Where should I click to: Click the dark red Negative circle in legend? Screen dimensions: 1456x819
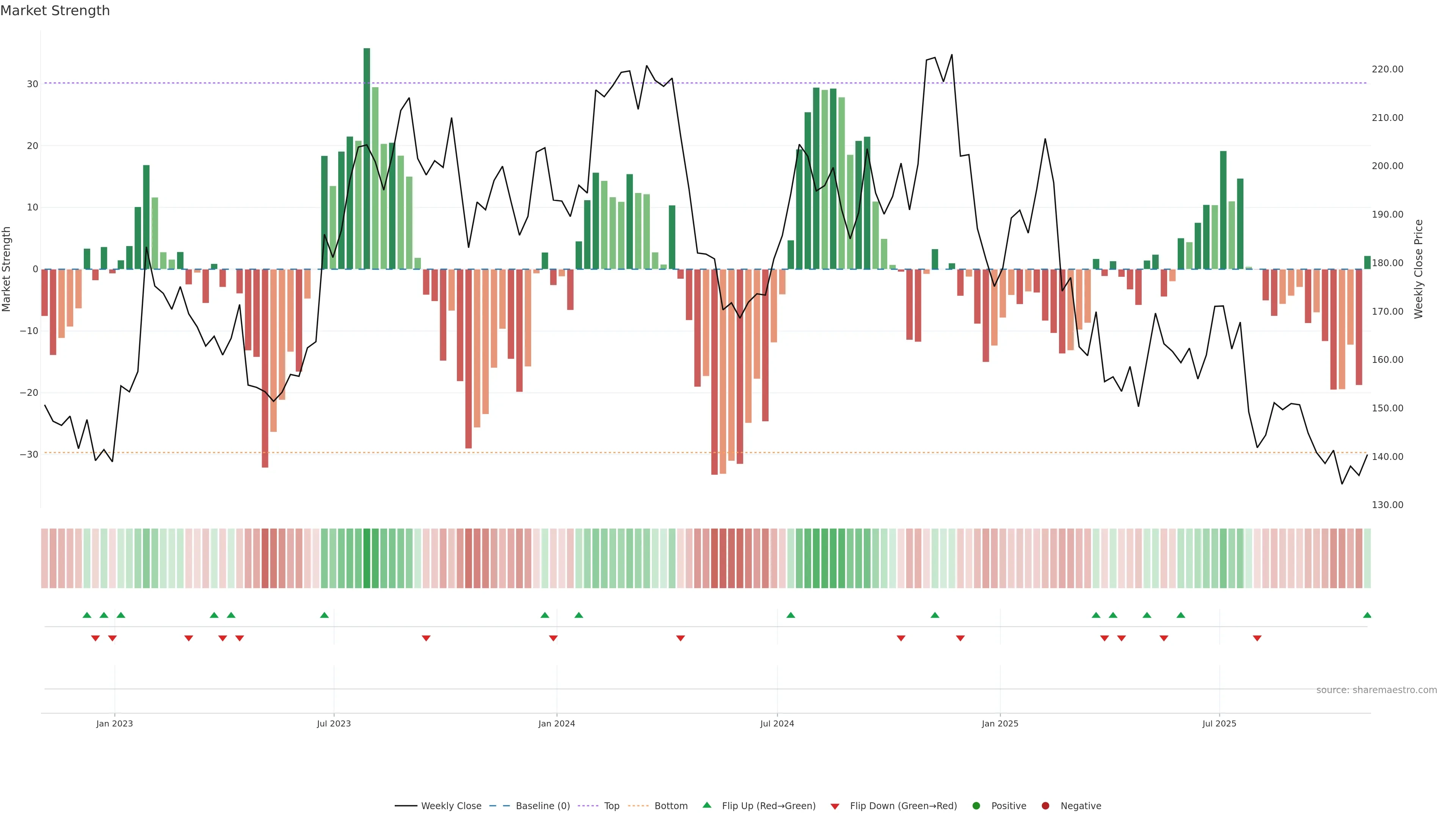point(1045,806)
